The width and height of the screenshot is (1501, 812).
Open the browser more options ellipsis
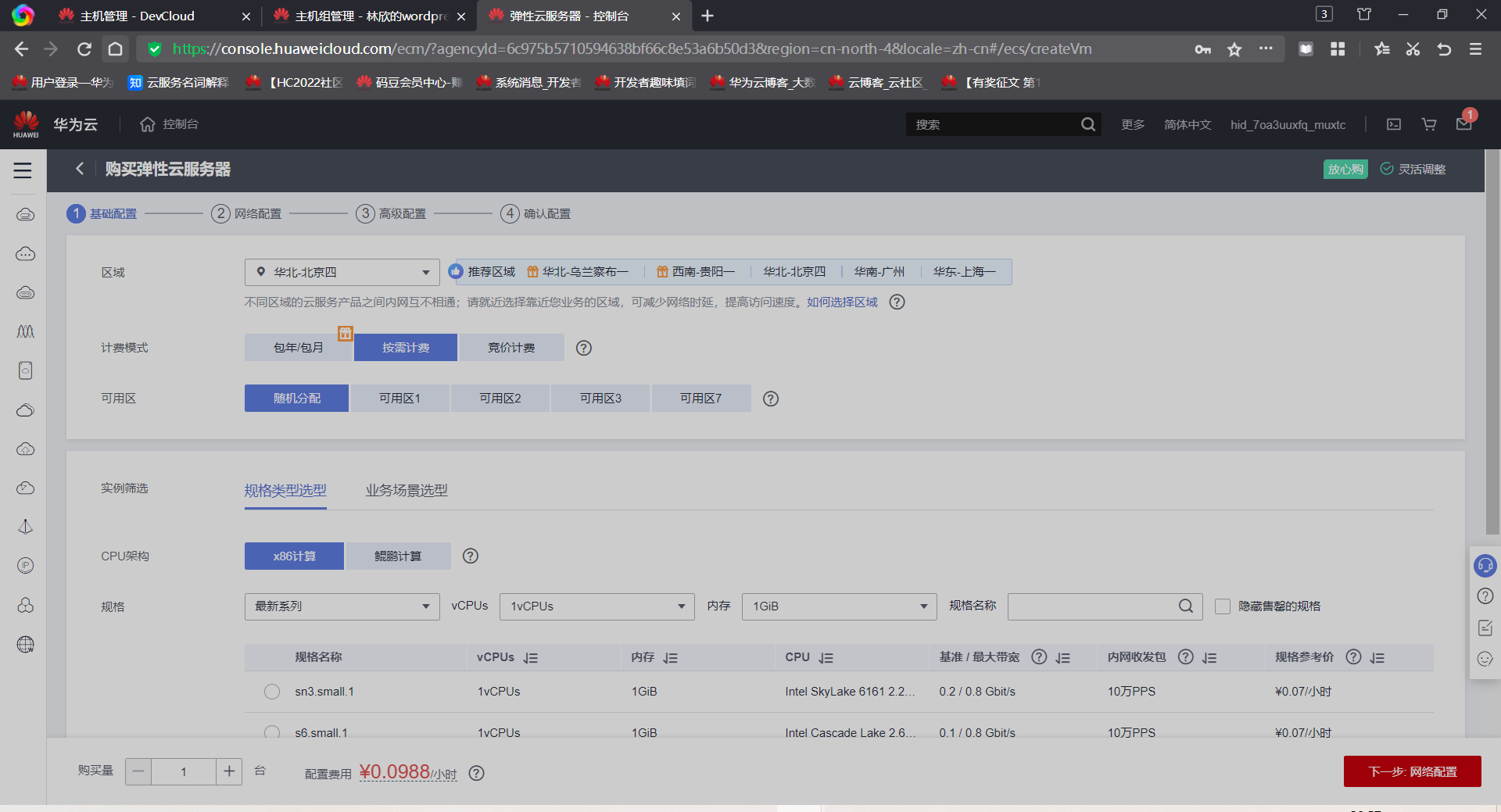pos(1266,49)
